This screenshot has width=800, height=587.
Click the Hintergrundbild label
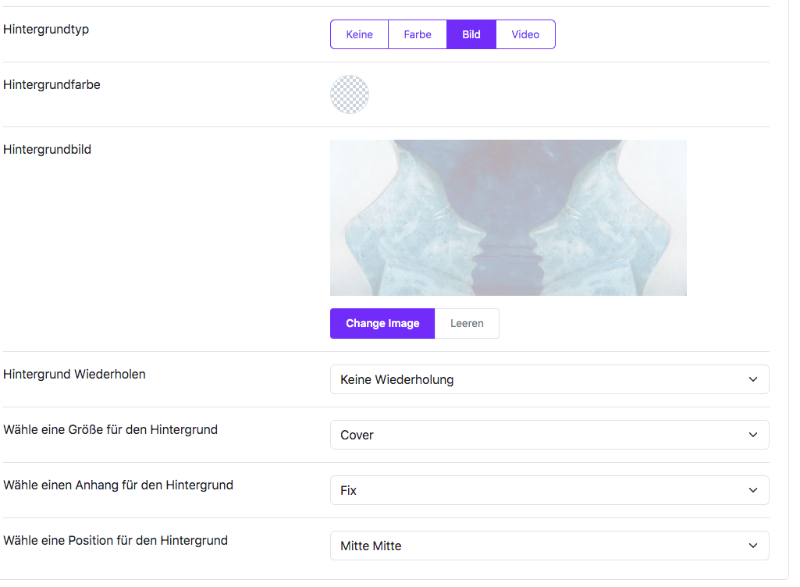47,149
